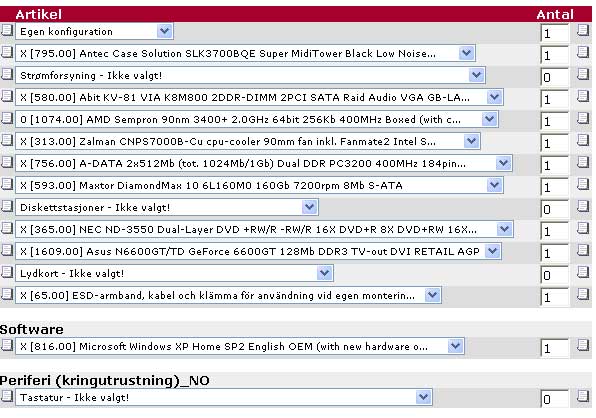The image size is (596, 418).
Task: Click the left note icon of the Windows XP row
Action: coord(7,345)
